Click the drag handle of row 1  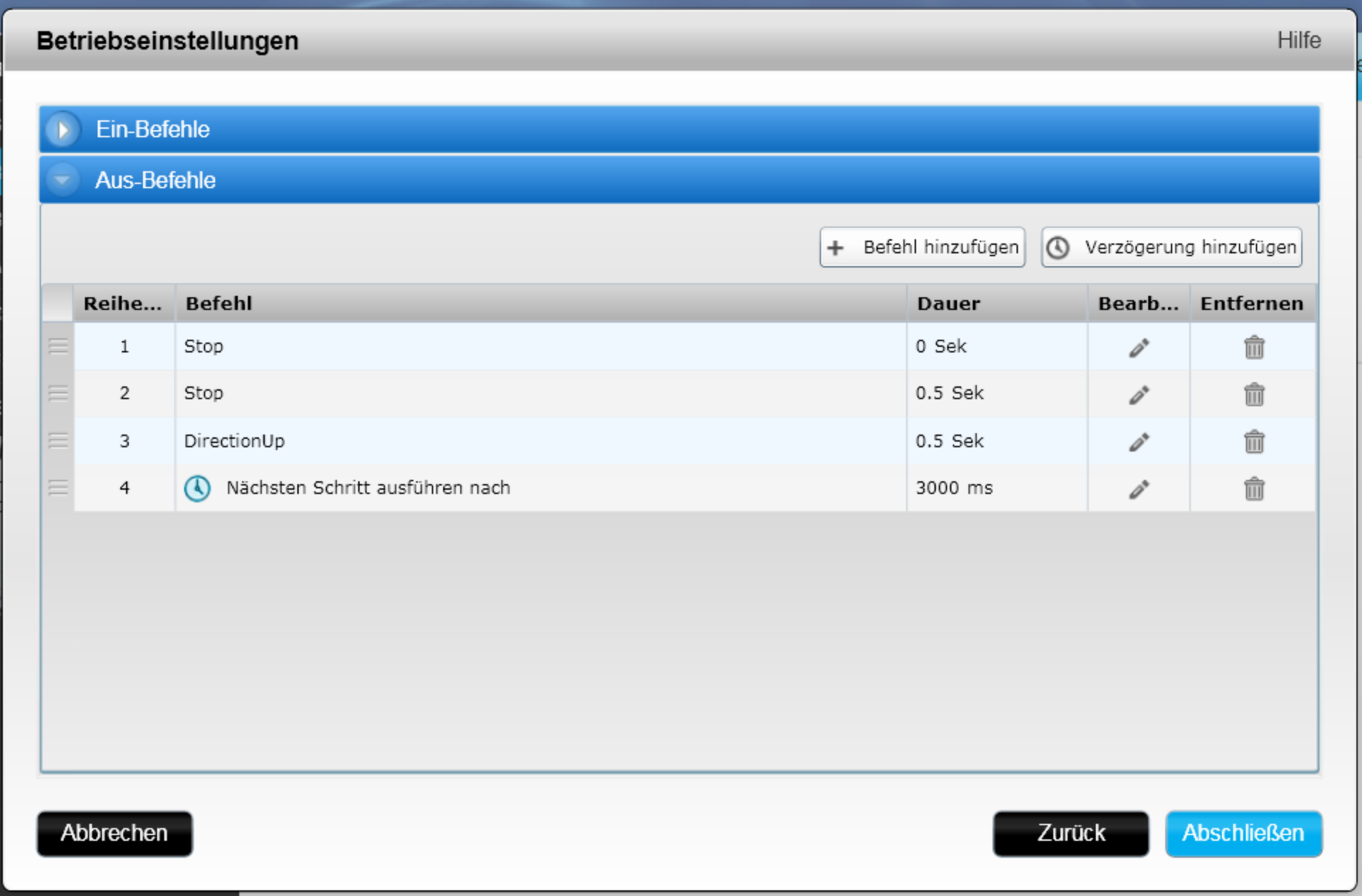coord(58,346)
